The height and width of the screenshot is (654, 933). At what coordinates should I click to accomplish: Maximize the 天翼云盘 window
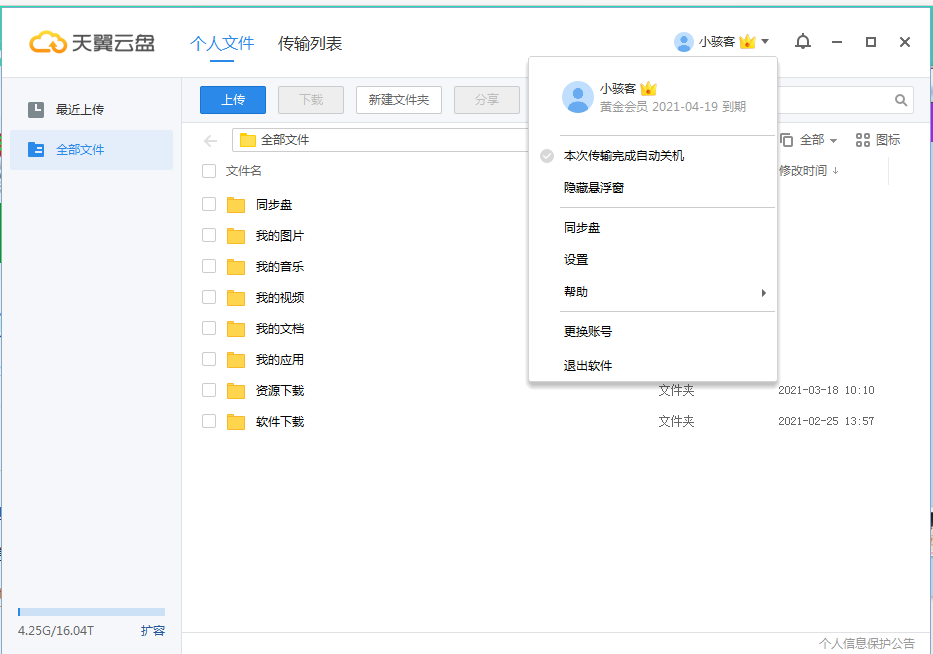tap(871, 42)
